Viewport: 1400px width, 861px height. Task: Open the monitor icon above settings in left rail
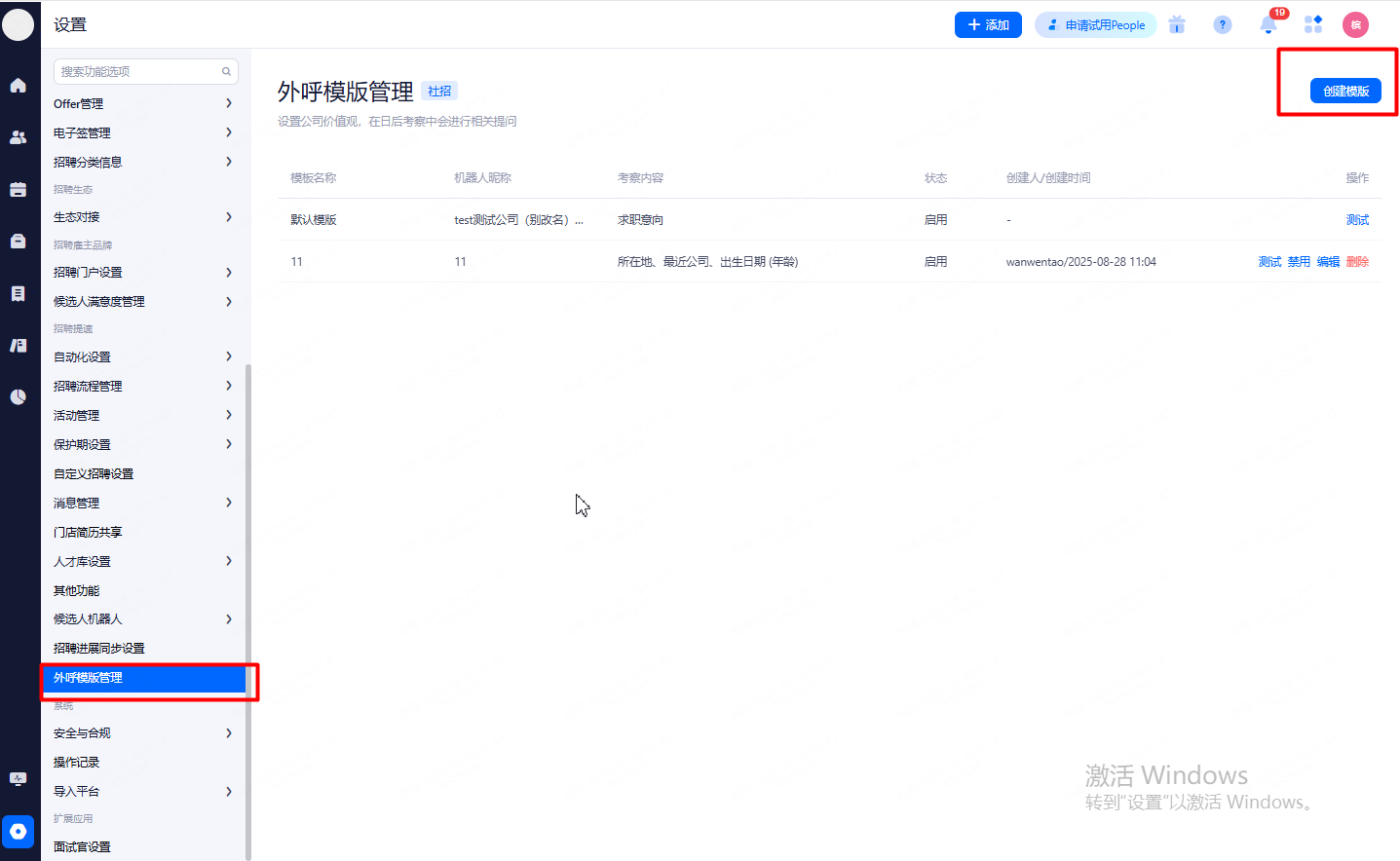(x=18, y=779)
